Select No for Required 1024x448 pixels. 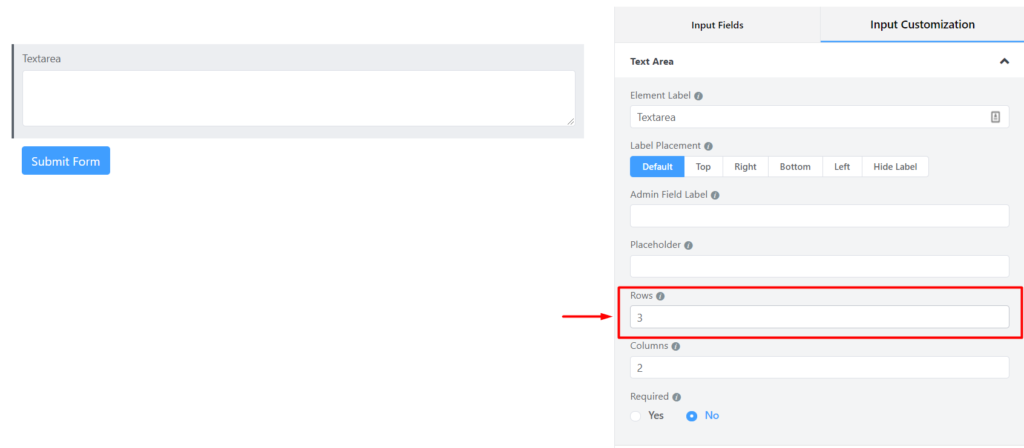coord(692,415)
